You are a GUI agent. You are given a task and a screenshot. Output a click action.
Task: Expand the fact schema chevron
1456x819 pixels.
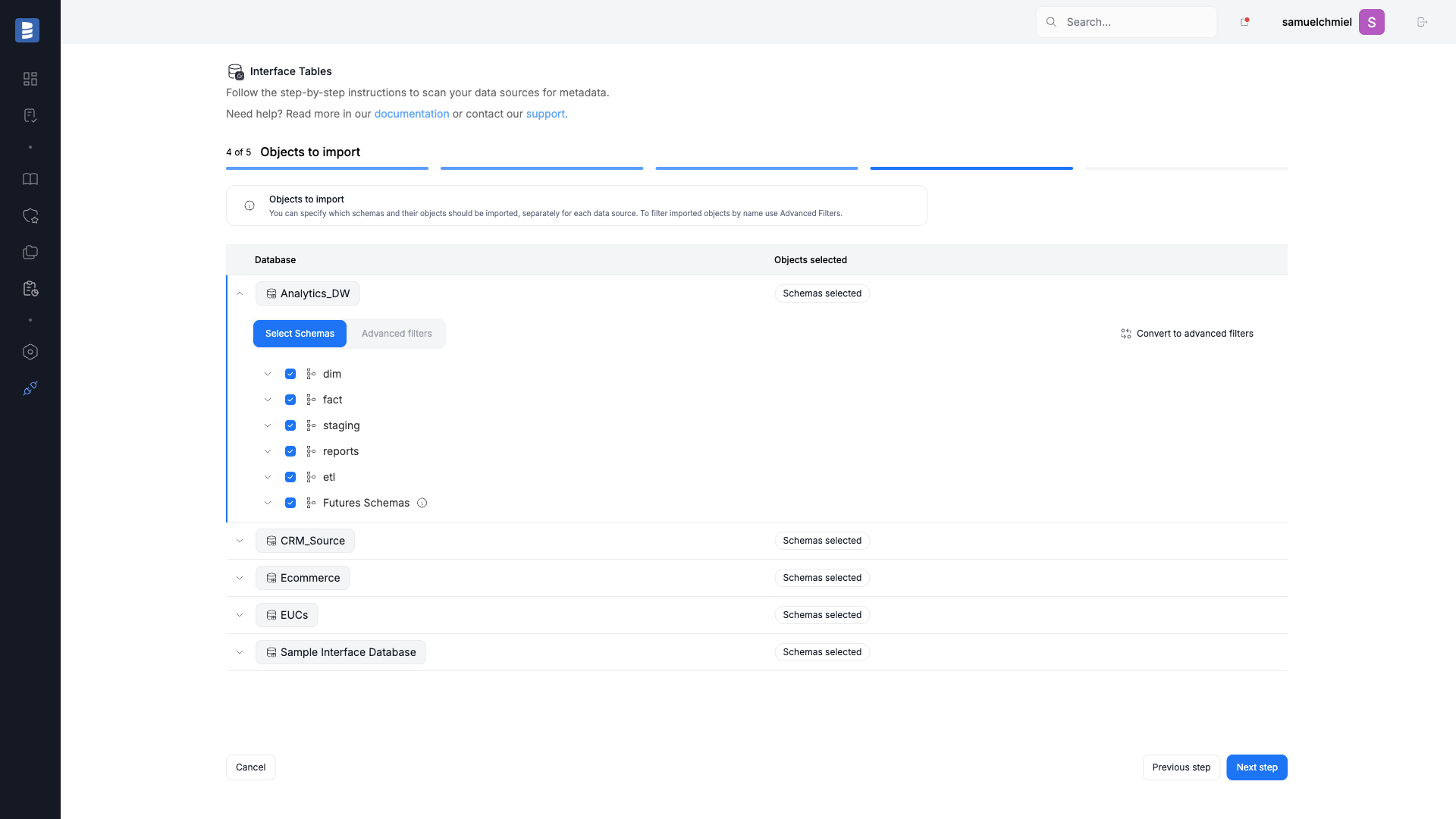click(268, 400)
